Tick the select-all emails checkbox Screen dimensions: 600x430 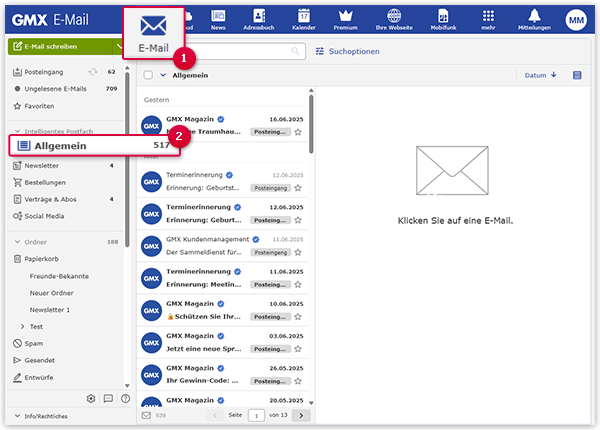[x=148, y=75]
